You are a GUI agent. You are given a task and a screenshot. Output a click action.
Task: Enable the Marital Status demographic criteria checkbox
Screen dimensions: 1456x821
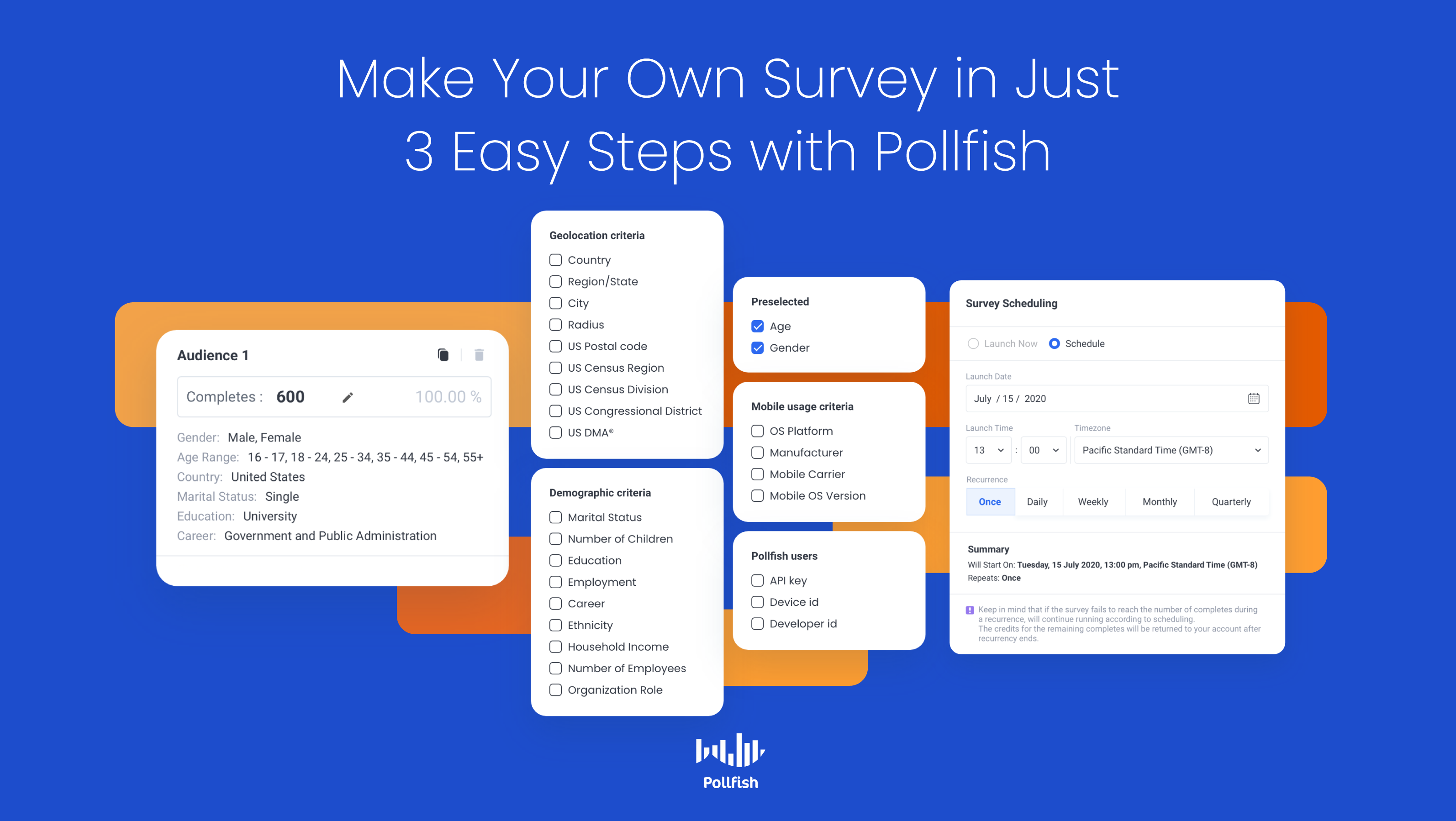[x=554, y=516]
